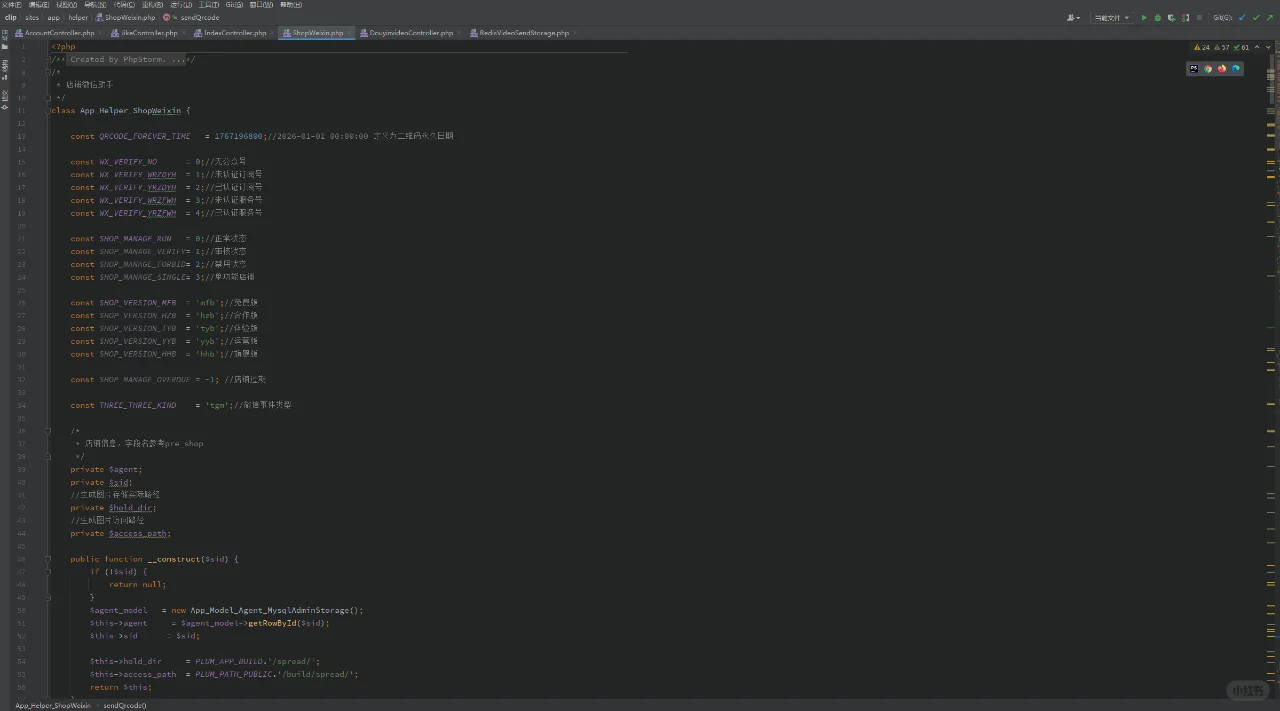Open file in Firefox browser icon
1280x711 pixels.
pos(1222,69)
